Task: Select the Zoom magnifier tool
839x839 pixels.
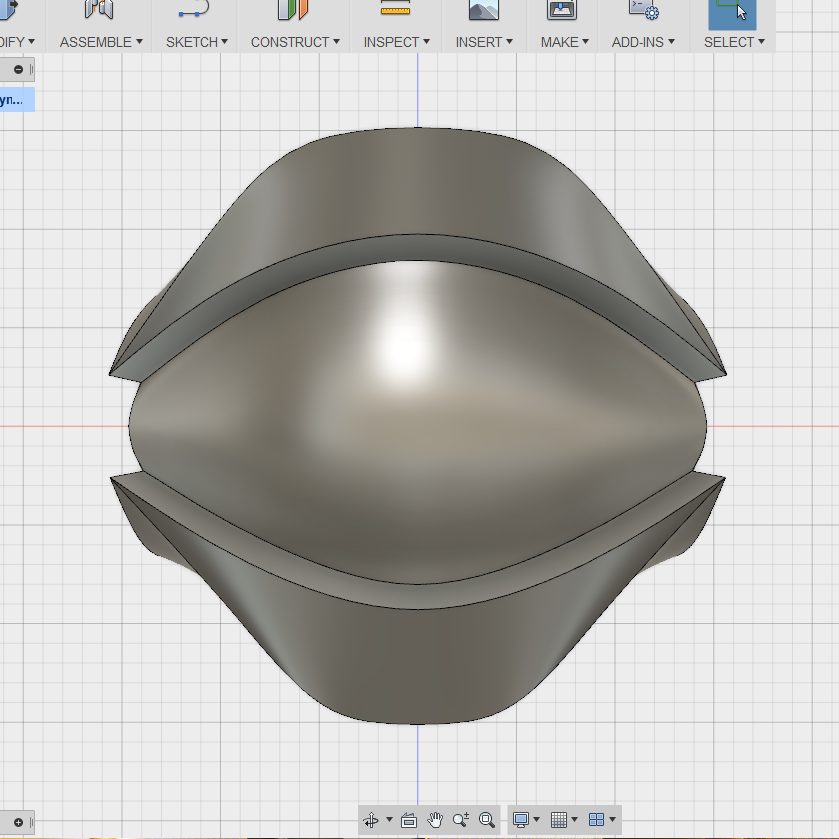Action: [461, 820]
